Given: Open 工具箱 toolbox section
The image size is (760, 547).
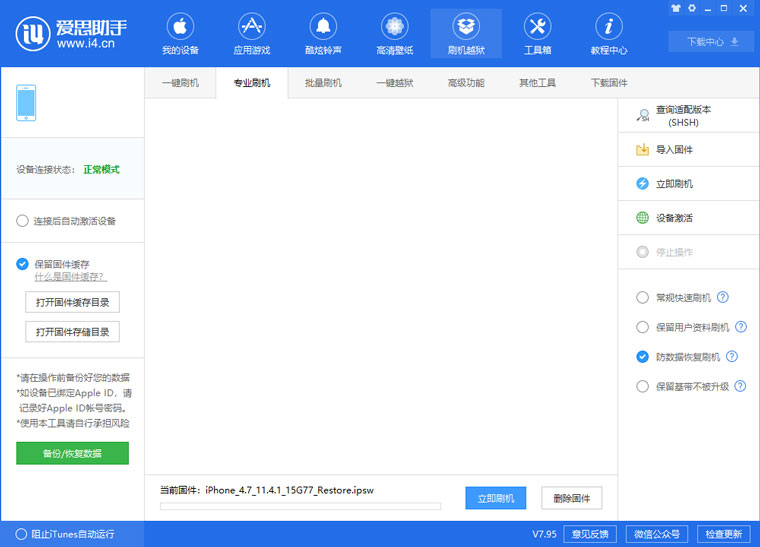Looking at the screenshot, I should tap(538, 34).
